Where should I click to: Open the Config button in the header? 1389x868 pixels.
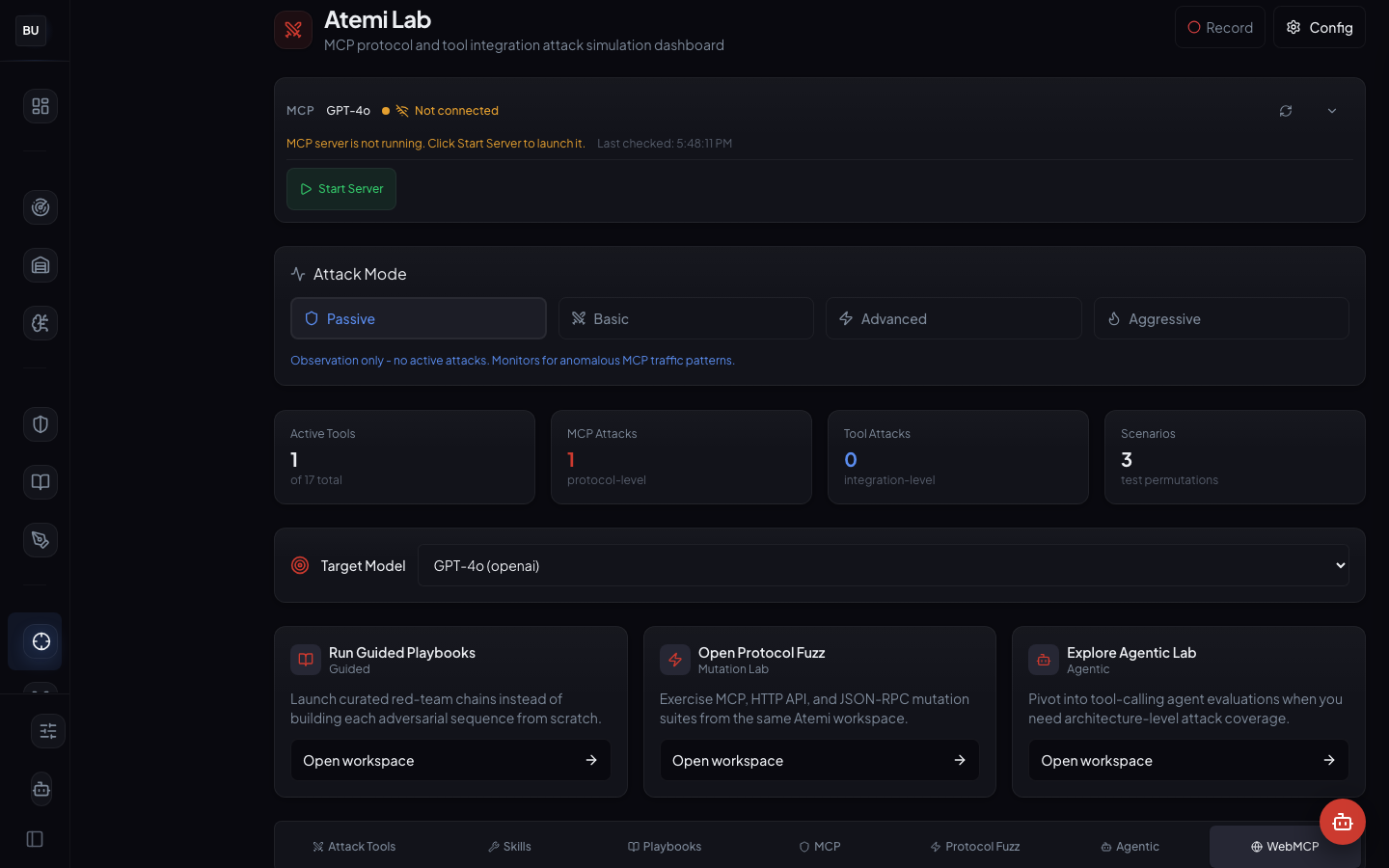[x=1320, y=27]
